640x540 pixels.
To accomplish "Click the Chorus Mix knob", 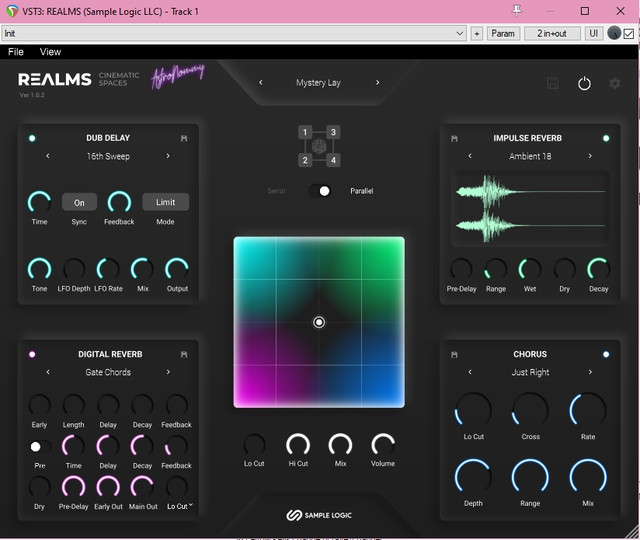I will tap(588, 476).
